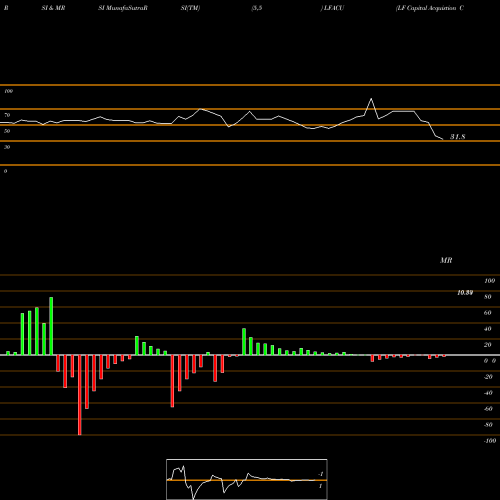Click the tallest green MR histogram bar
The image size is (500, 500).
pyautogui.click(x=51, y=326)
